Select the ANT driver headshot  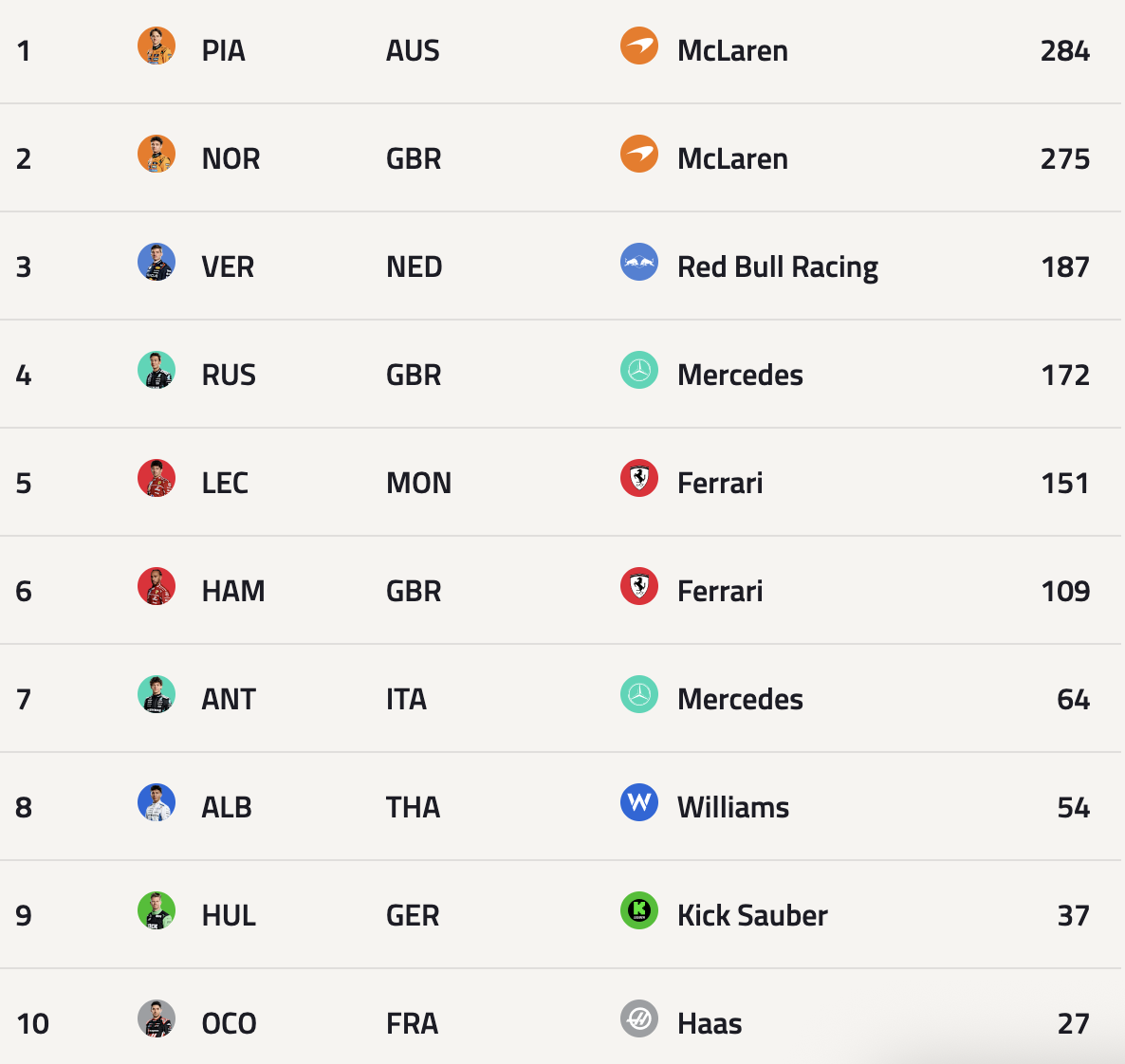click(157, 694)
